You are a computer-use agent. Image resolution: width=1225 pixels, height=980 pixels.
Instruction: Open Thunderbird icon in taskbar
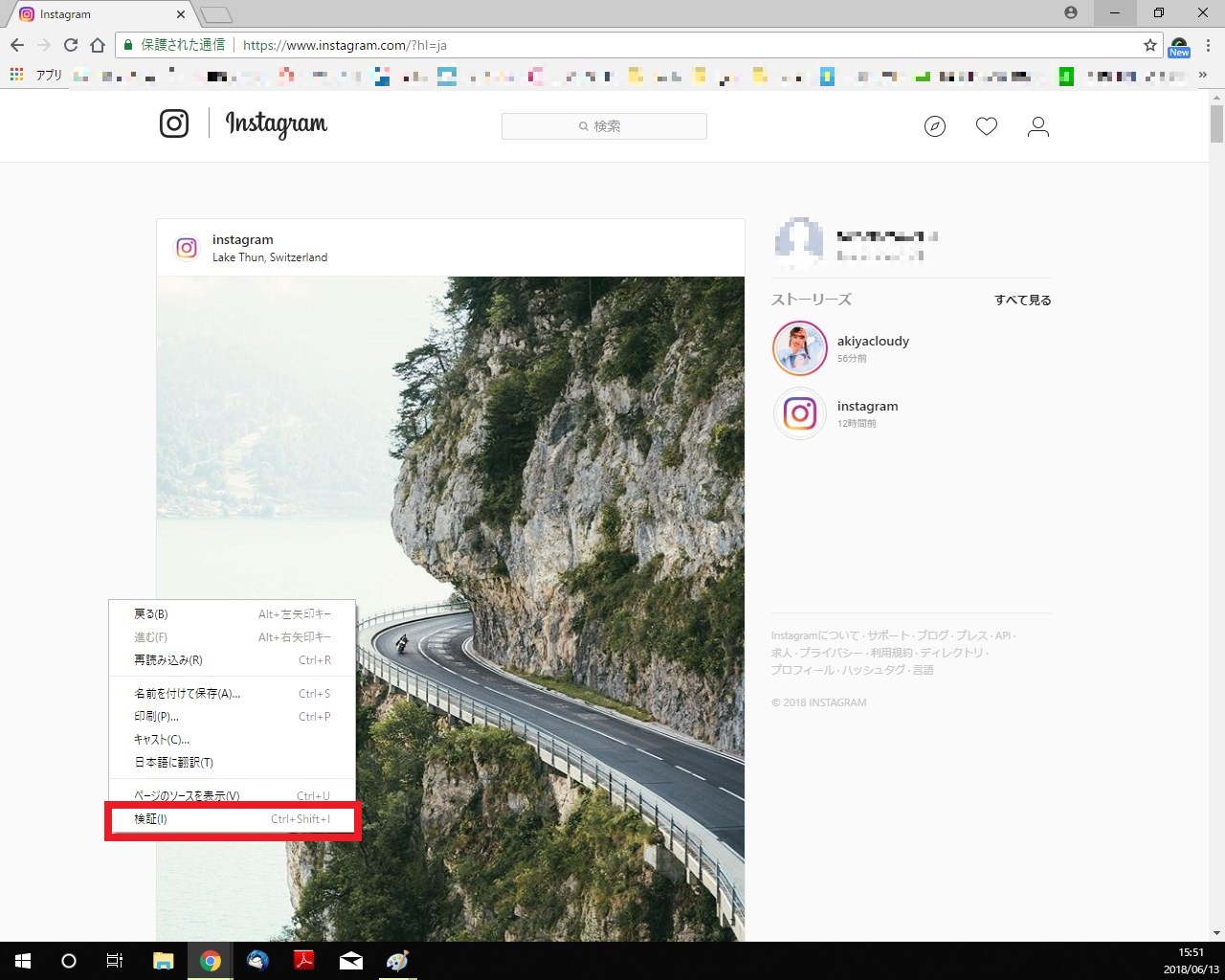tap(257, 961)
